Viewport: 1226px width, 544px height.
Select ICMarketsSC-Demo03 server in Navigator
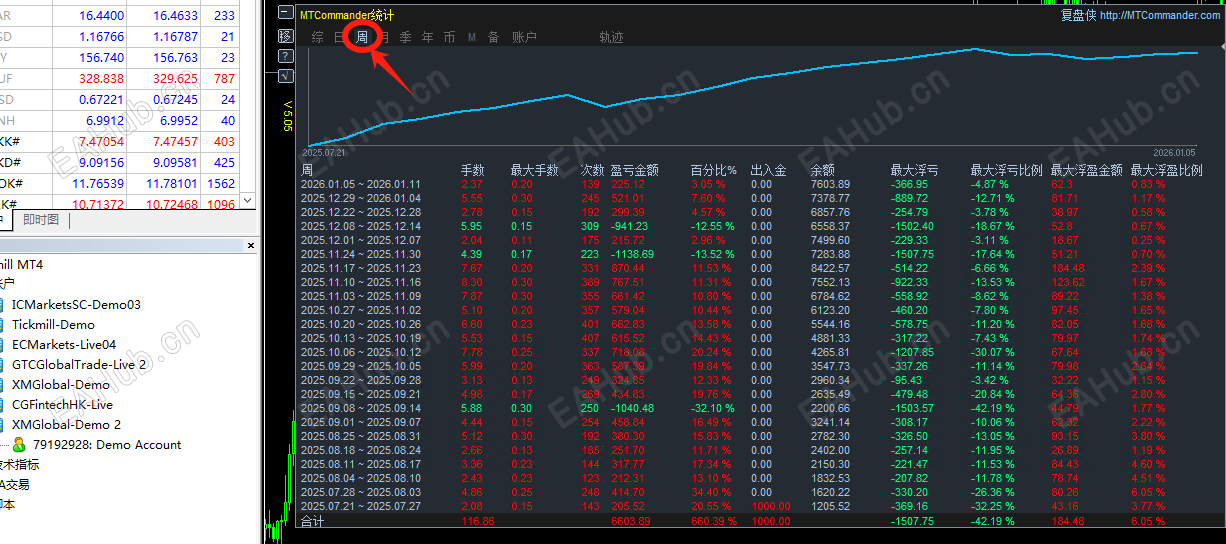click(x=76, y=305)
